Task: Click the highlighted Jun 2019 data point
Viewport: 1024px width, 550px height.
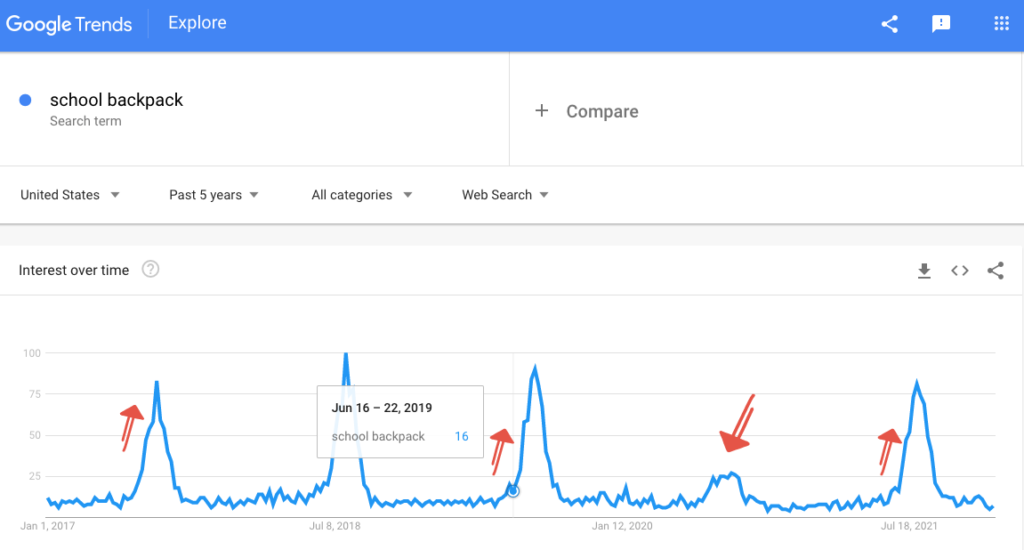Action: (x=513, y=490)
